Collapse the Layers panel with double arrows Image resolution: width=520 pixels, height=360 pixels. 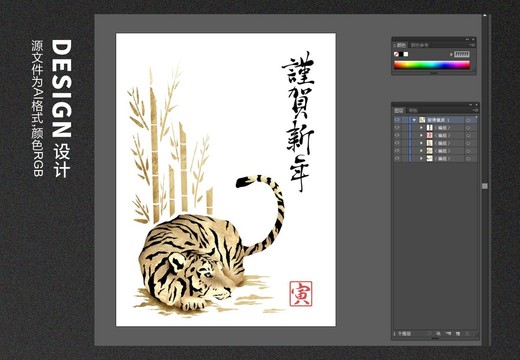coord(470,105)
